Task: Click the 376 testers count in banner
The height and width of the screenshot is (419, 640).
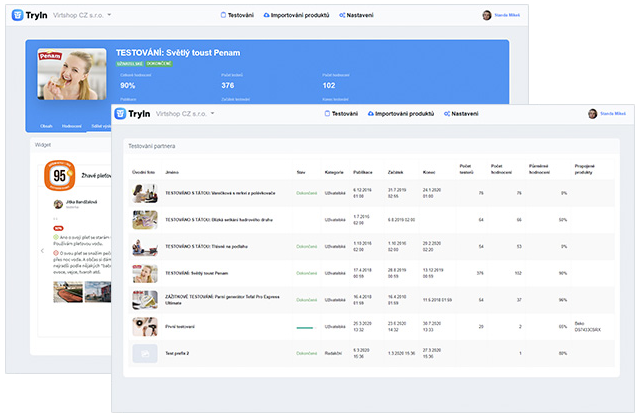Action: pos(228,85)
